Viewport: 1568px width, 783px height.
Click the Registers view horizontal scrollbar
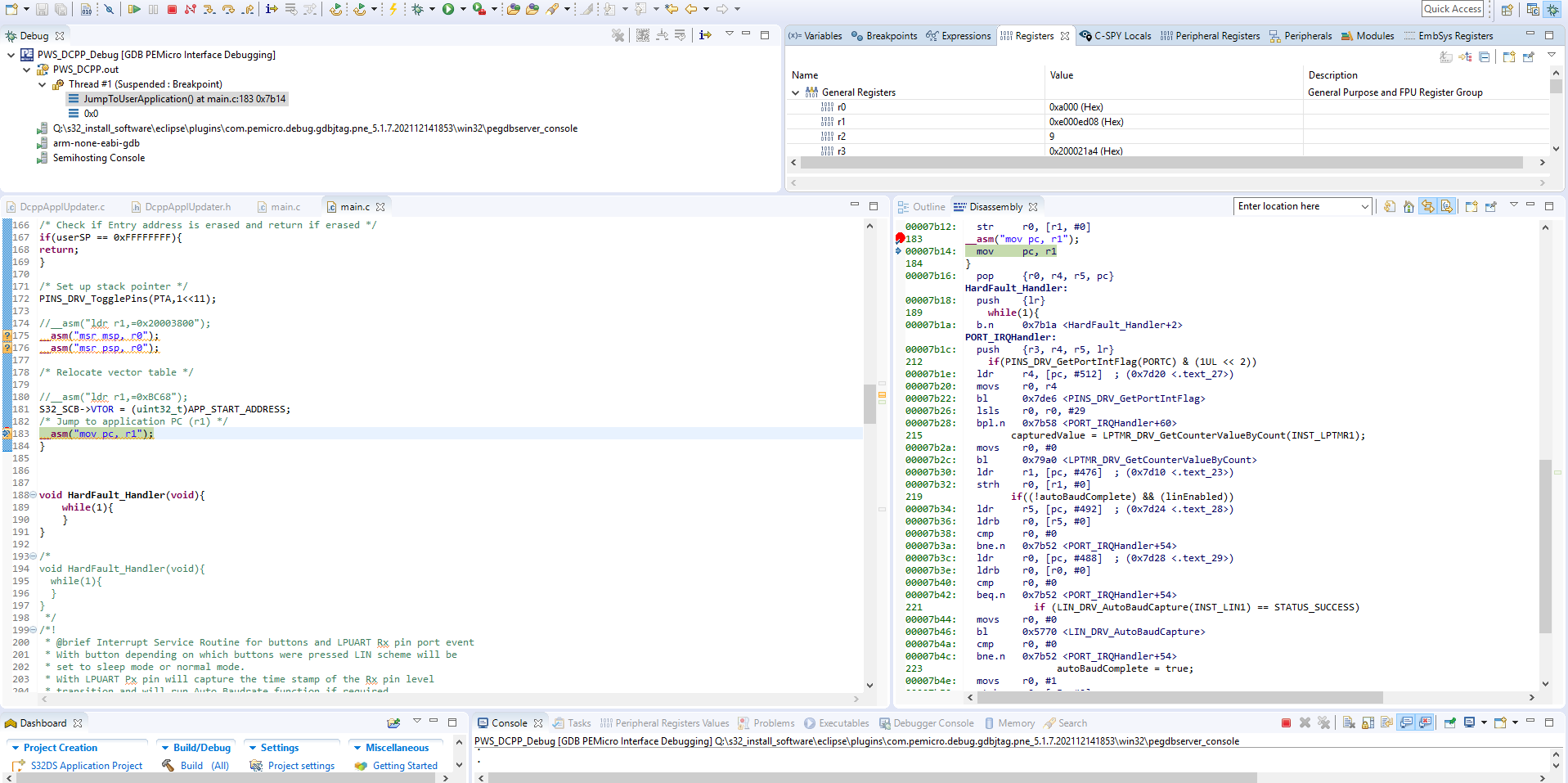(1161, 163)
